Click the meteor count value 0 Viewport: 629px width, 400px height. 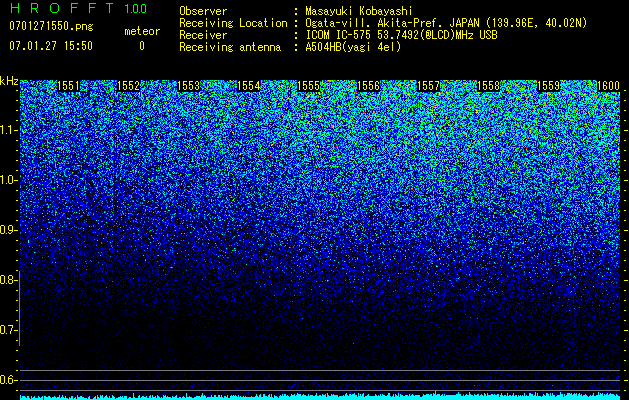pos(142,46)
